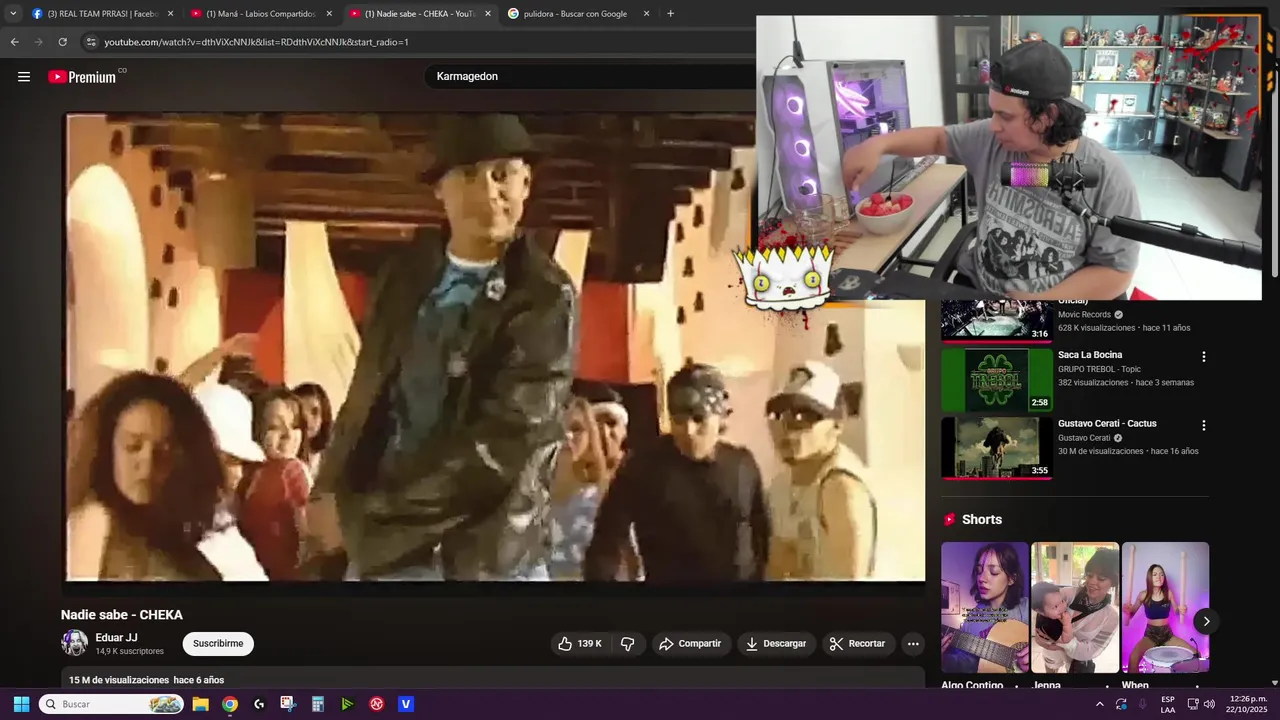Show next Shorts with right arrow

click(1206, 621)
